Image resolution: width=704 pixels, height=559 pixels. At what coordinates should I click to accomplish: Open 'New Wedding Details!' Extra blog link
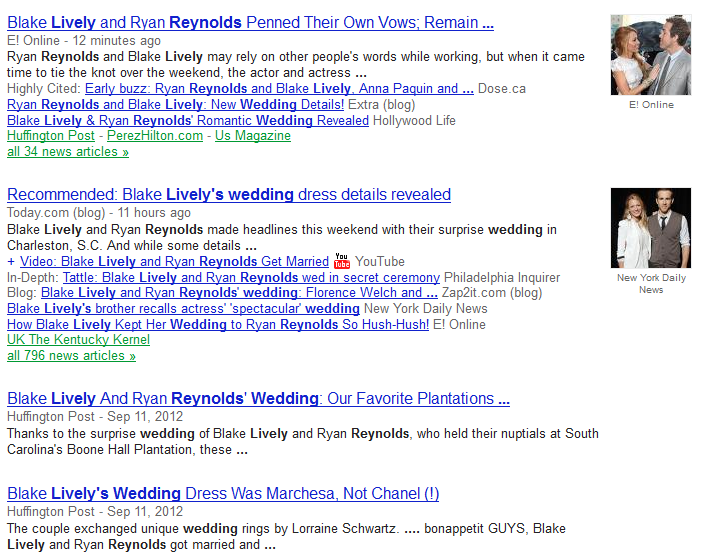[x=176, y=105]
